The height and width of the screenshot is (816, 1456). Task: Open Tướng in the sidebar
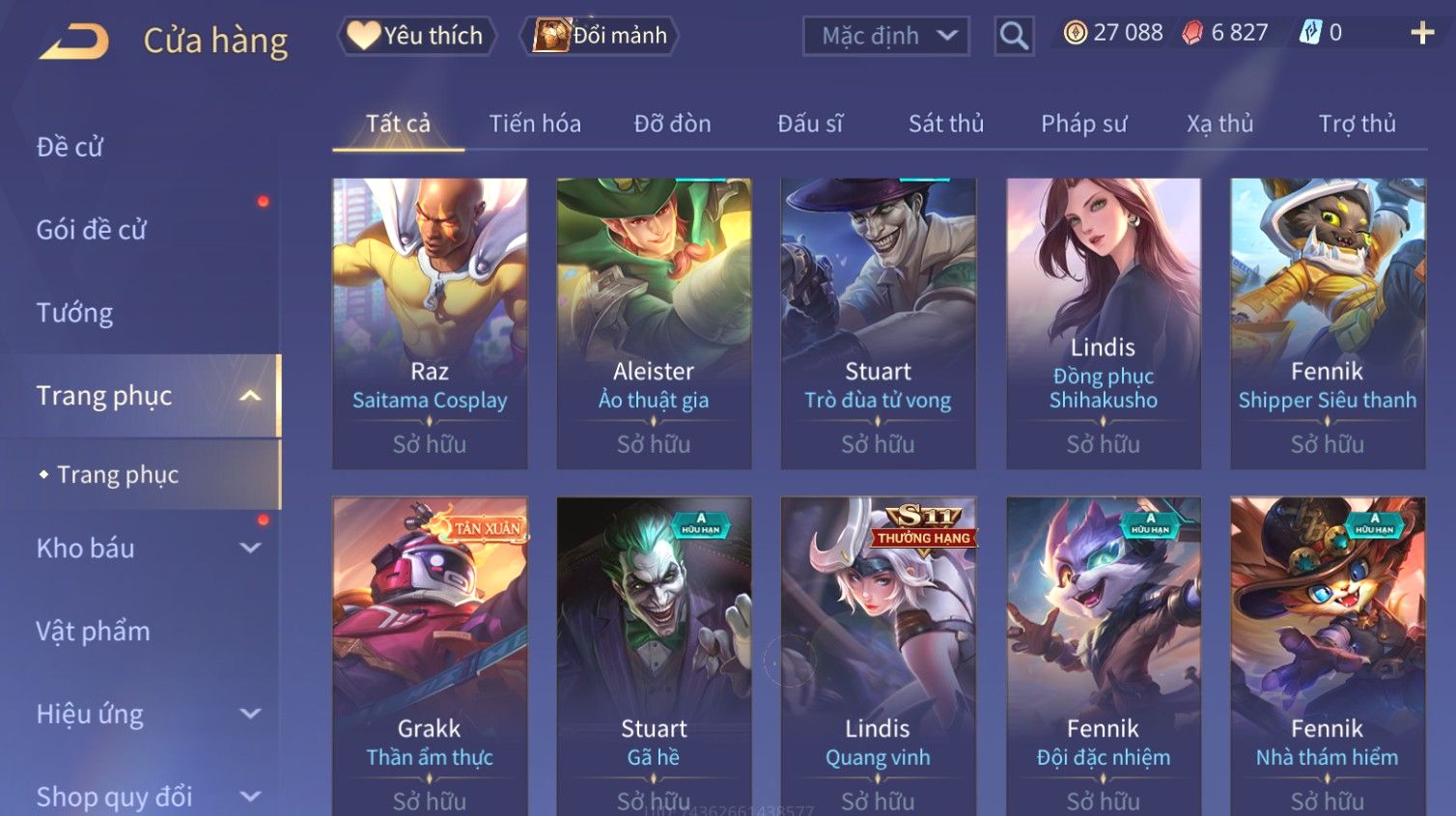[x=74, y=313]
